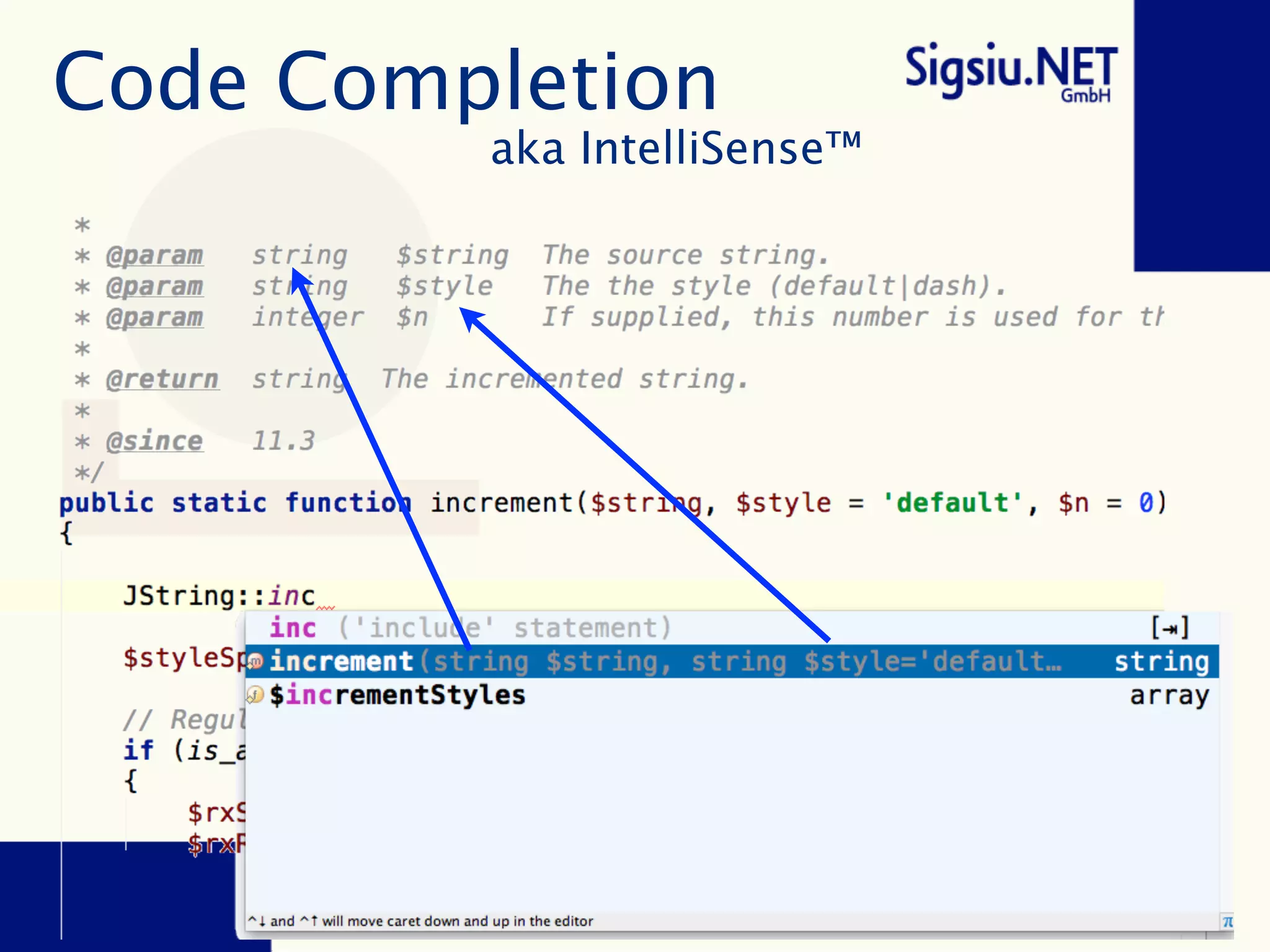Click the 'string' return type on increment row
Screen dimensions: 1270x952
pos(1162,662)
